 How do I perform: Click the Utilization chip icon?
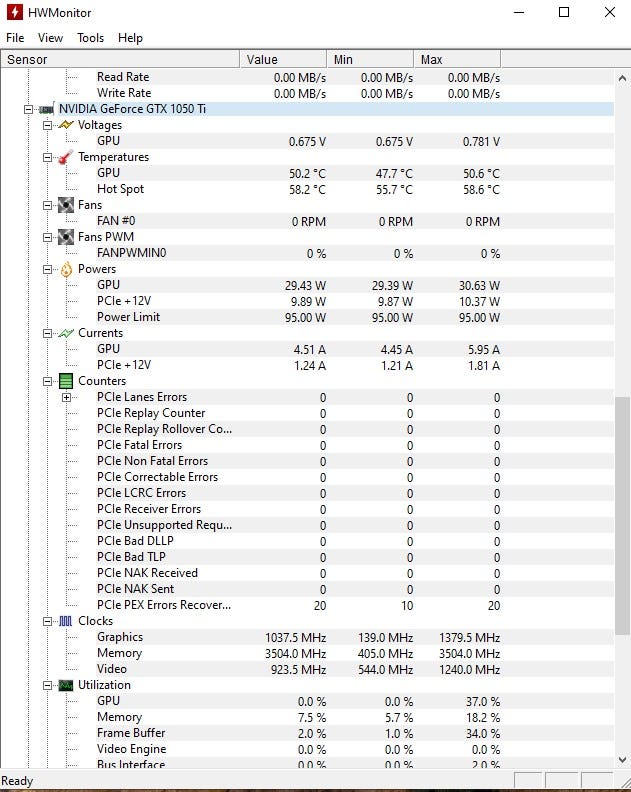click(x=66, y=685)
